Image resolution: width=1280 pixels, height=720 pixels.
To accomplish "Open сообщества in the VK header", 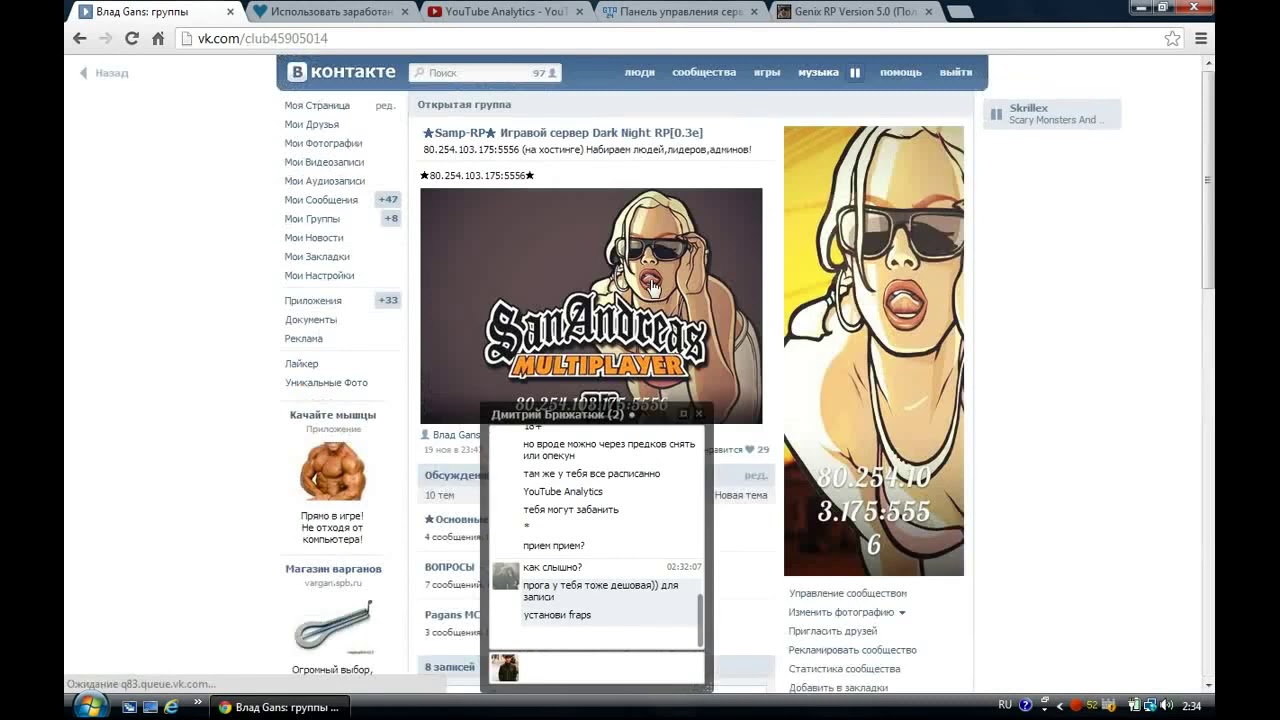I will (704, 72).
